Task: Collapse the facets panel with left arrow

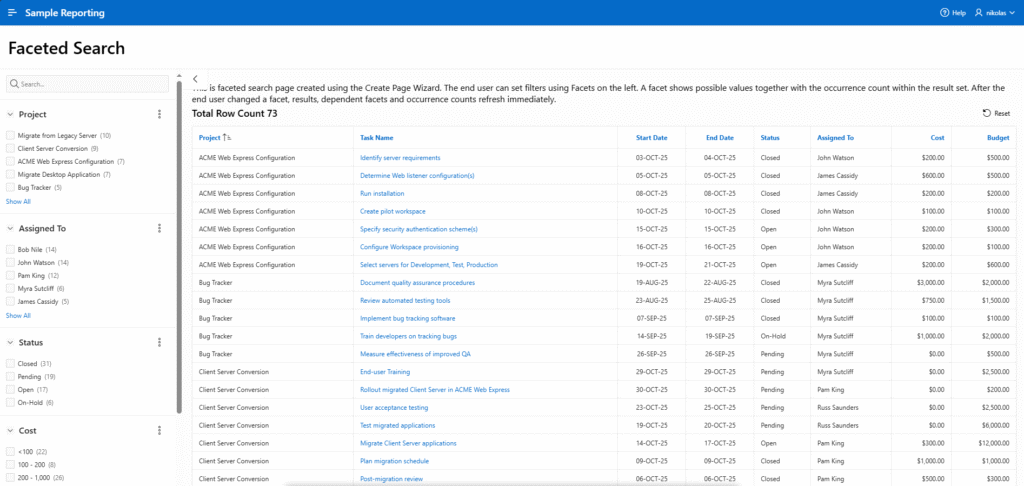Action: [196, 79]
